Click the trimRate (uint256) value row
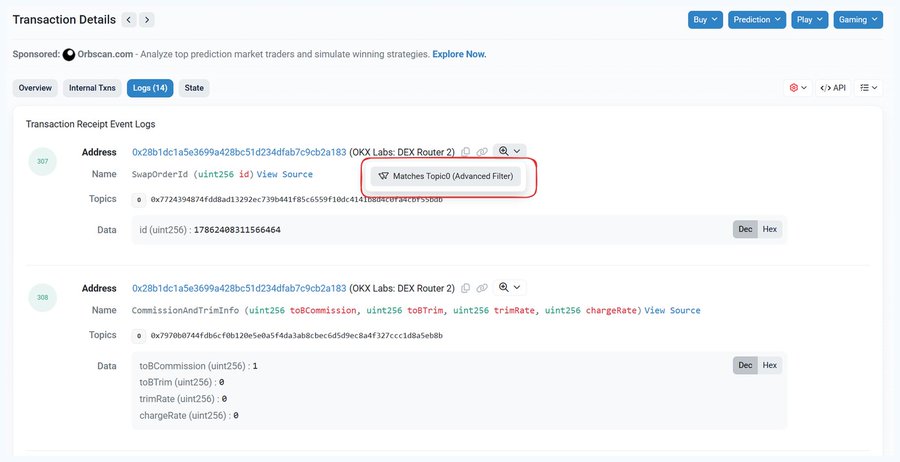Viewport: 900px width, 462px height. pos(183,398)
